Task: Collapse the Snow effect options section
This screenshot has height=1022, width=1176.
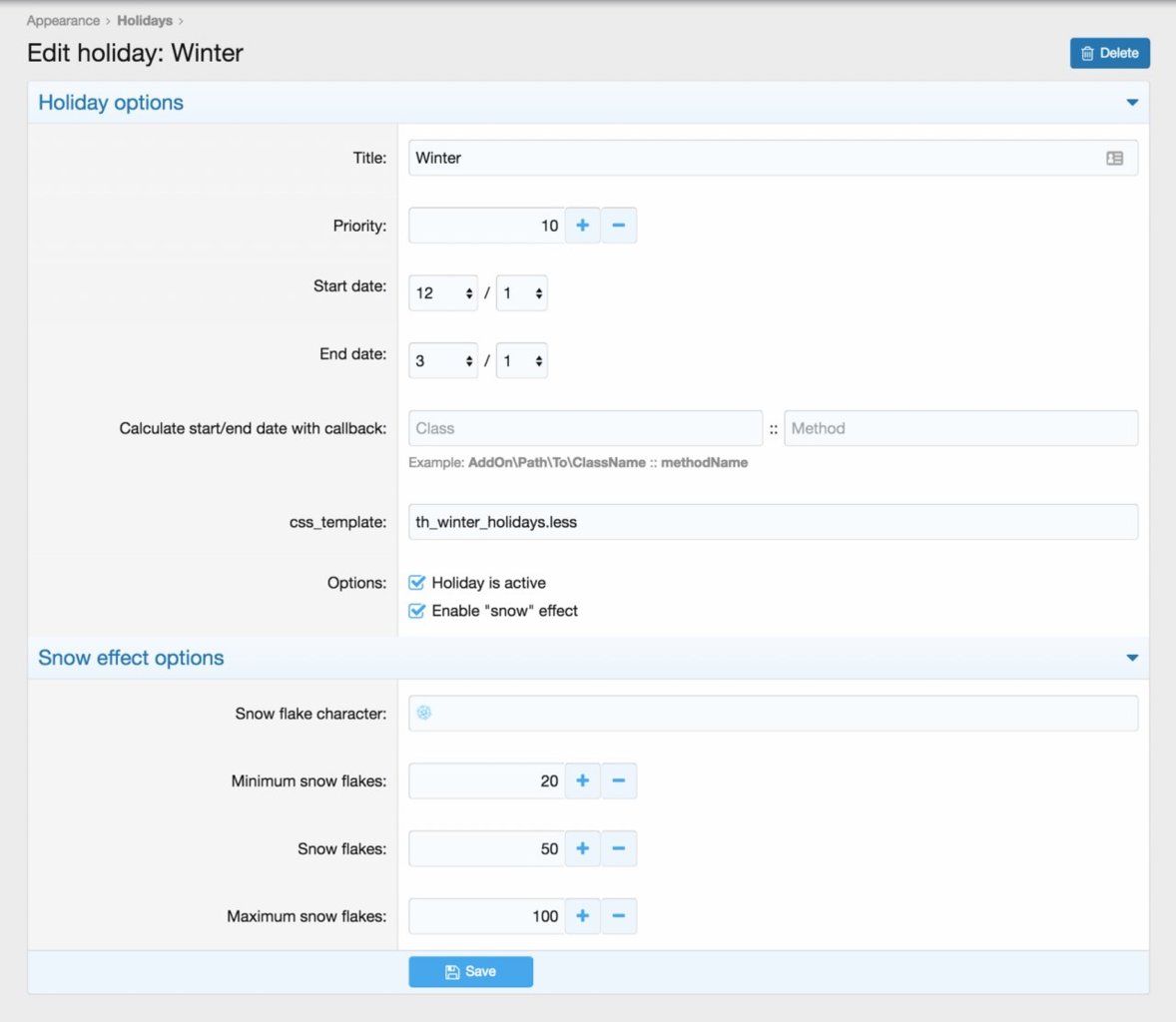Action: pos(1131,658)
